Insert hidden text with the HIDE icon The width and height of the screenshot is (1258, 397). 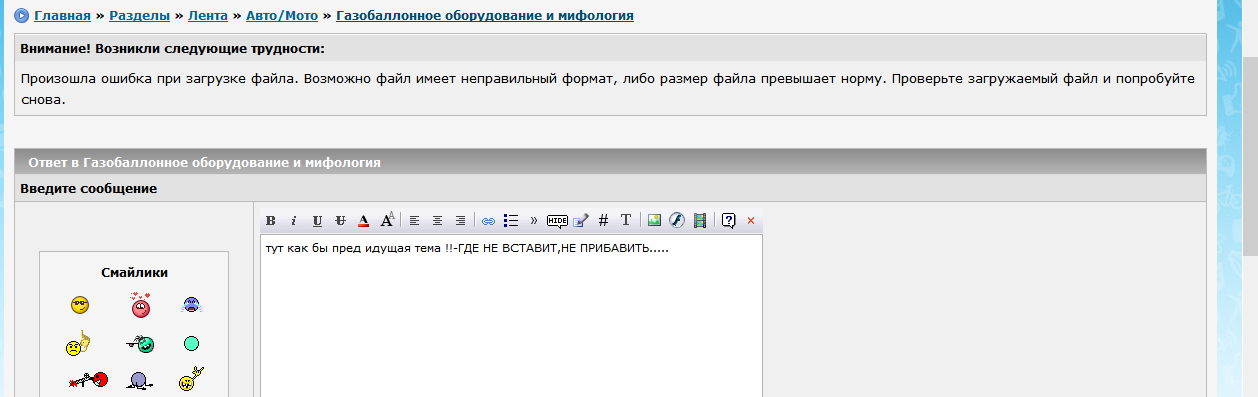pyautogui.click(x=557, y=220)
